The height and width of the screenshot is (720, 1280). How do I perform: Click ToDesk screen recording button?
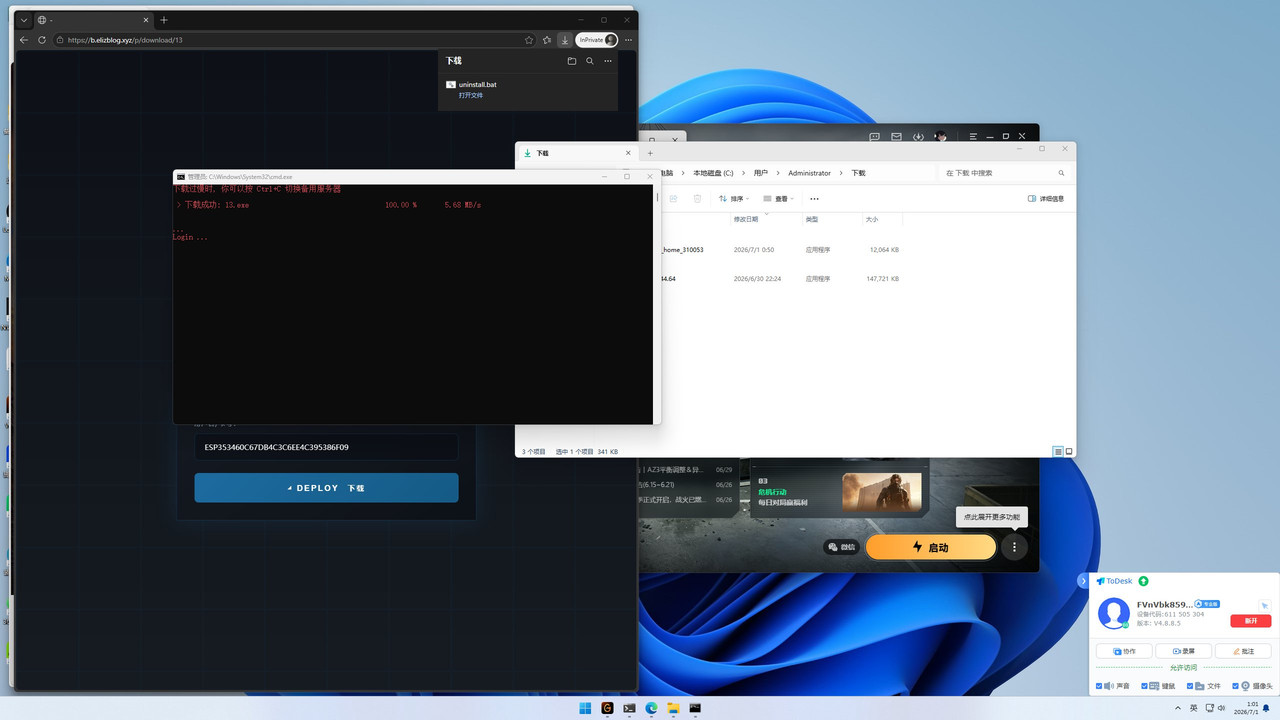click(x=1183, y=651)
